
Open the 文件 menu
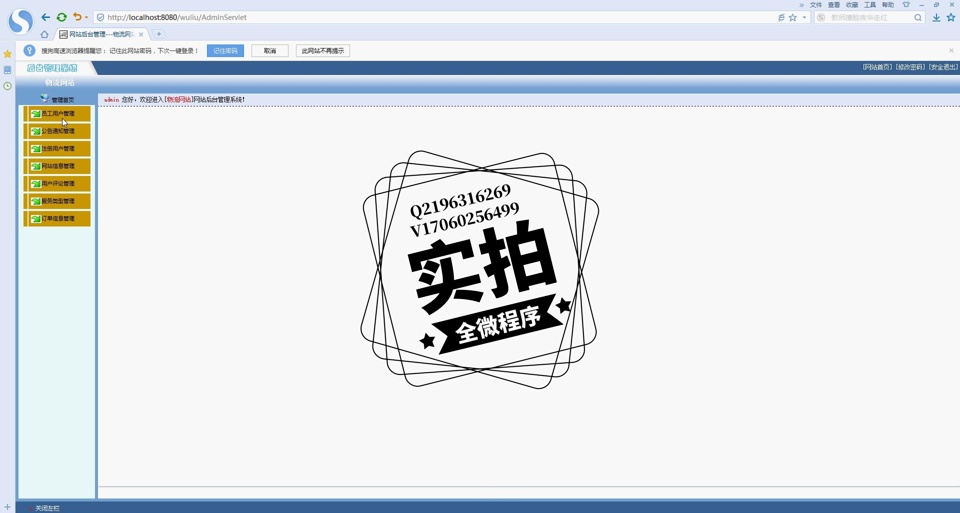[816, 5]
